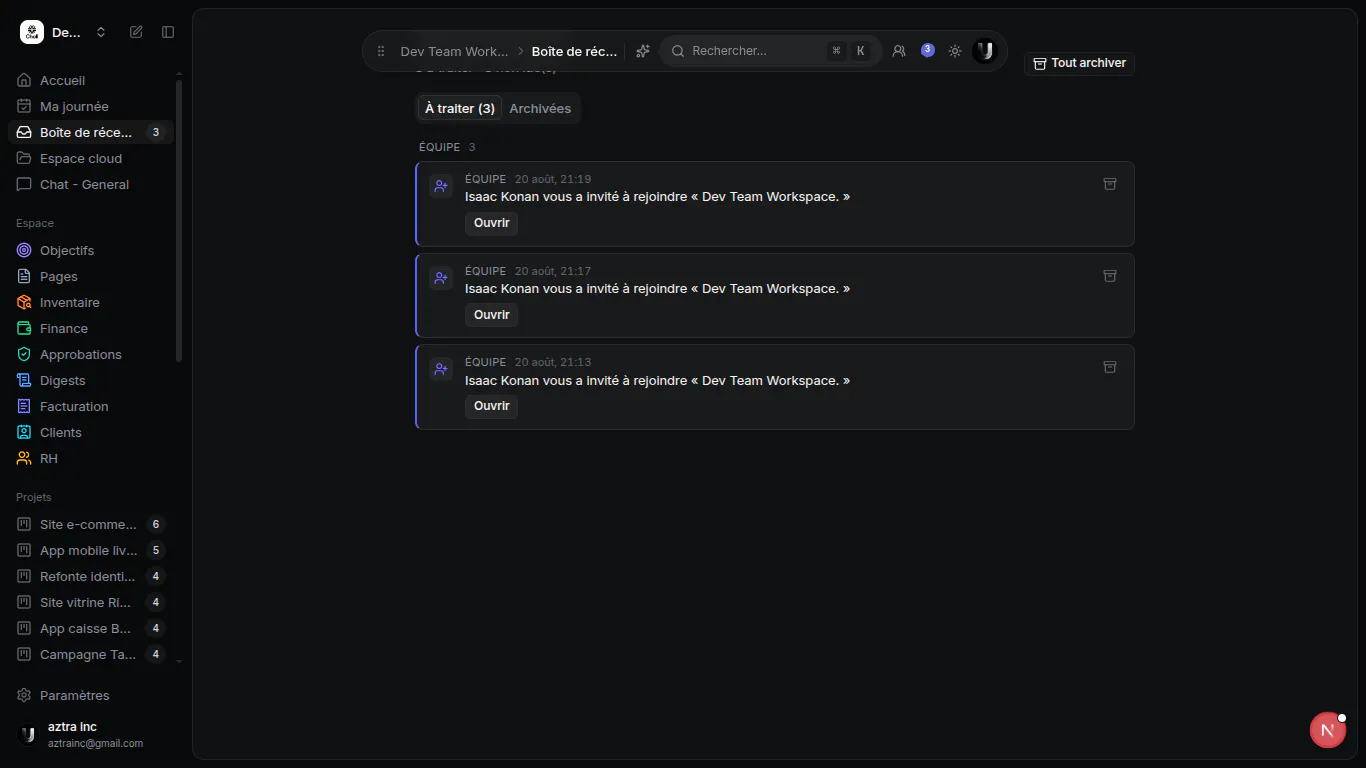Viewport: 1366px width, 768px height.
Task: Click the Pages document icon
Action: point(24,276)
